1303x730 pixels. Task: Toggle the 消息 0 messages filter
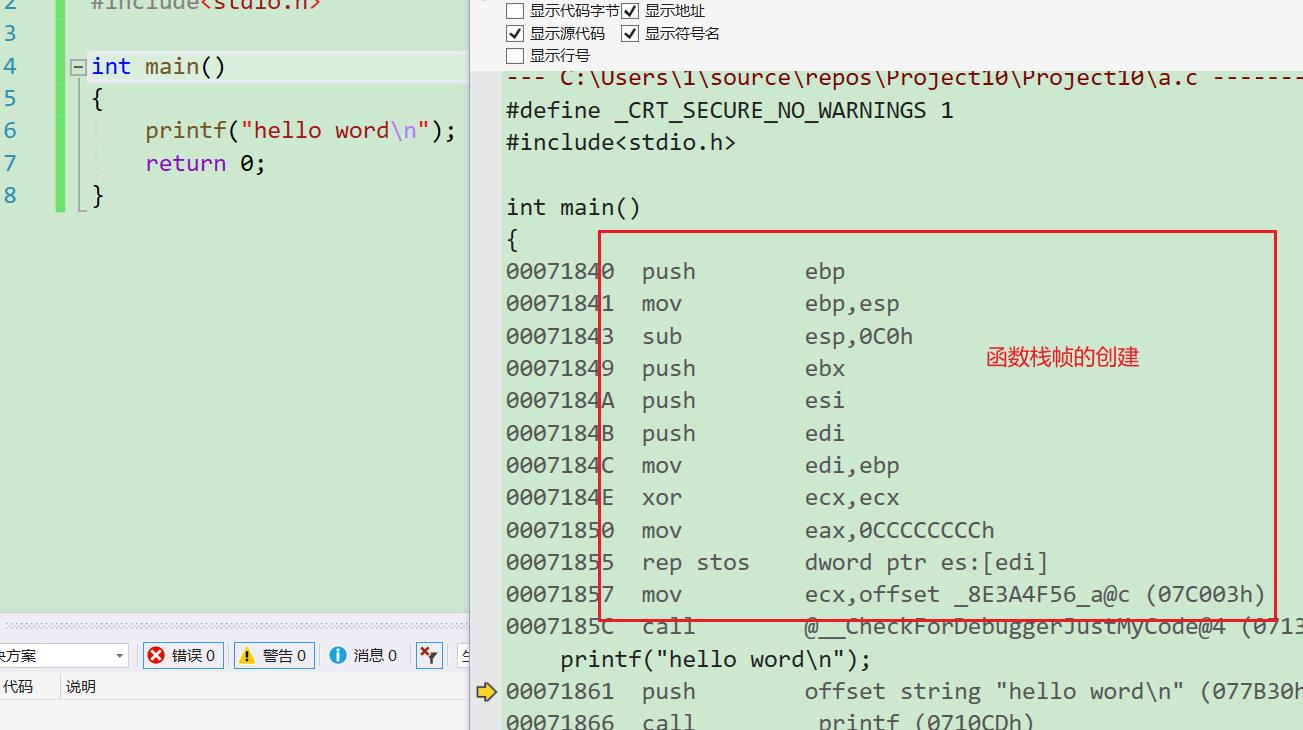363,656
